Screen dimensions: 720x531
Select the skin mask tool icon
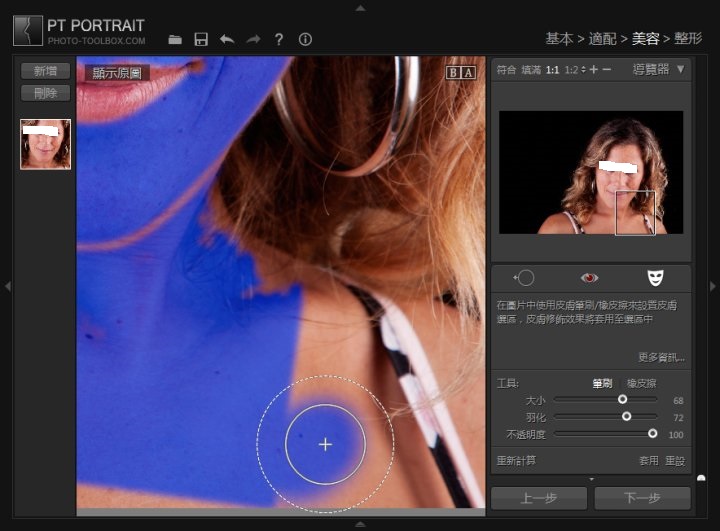(655, 278)
